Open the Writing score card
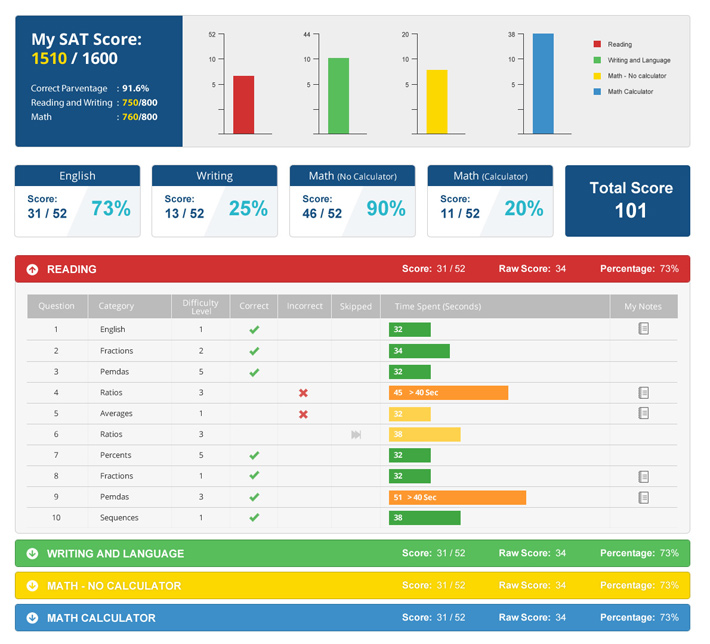The height and width of the screenshot is (644, 710). click(215, 201)
